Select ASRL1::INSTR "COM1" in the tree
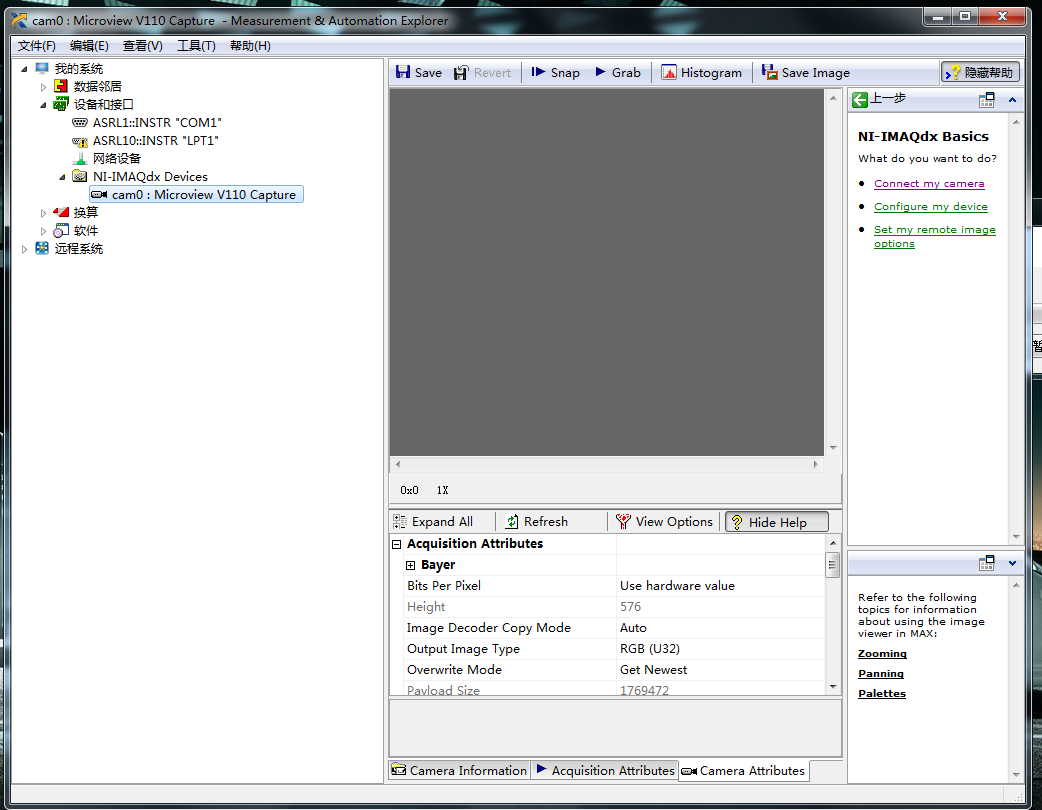 [x=156, y=122]
